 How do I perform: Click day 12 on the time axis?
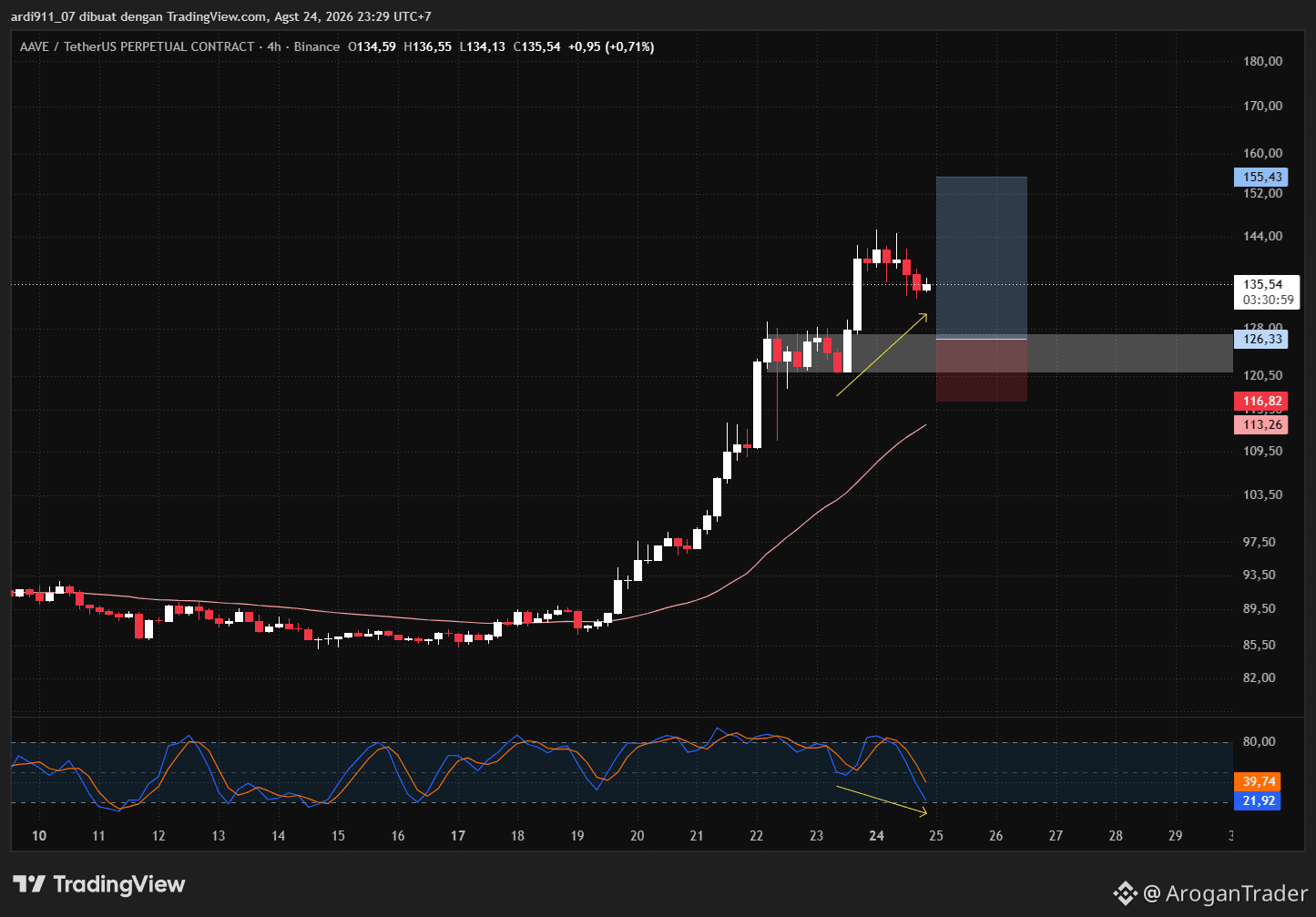click(158, 836)
